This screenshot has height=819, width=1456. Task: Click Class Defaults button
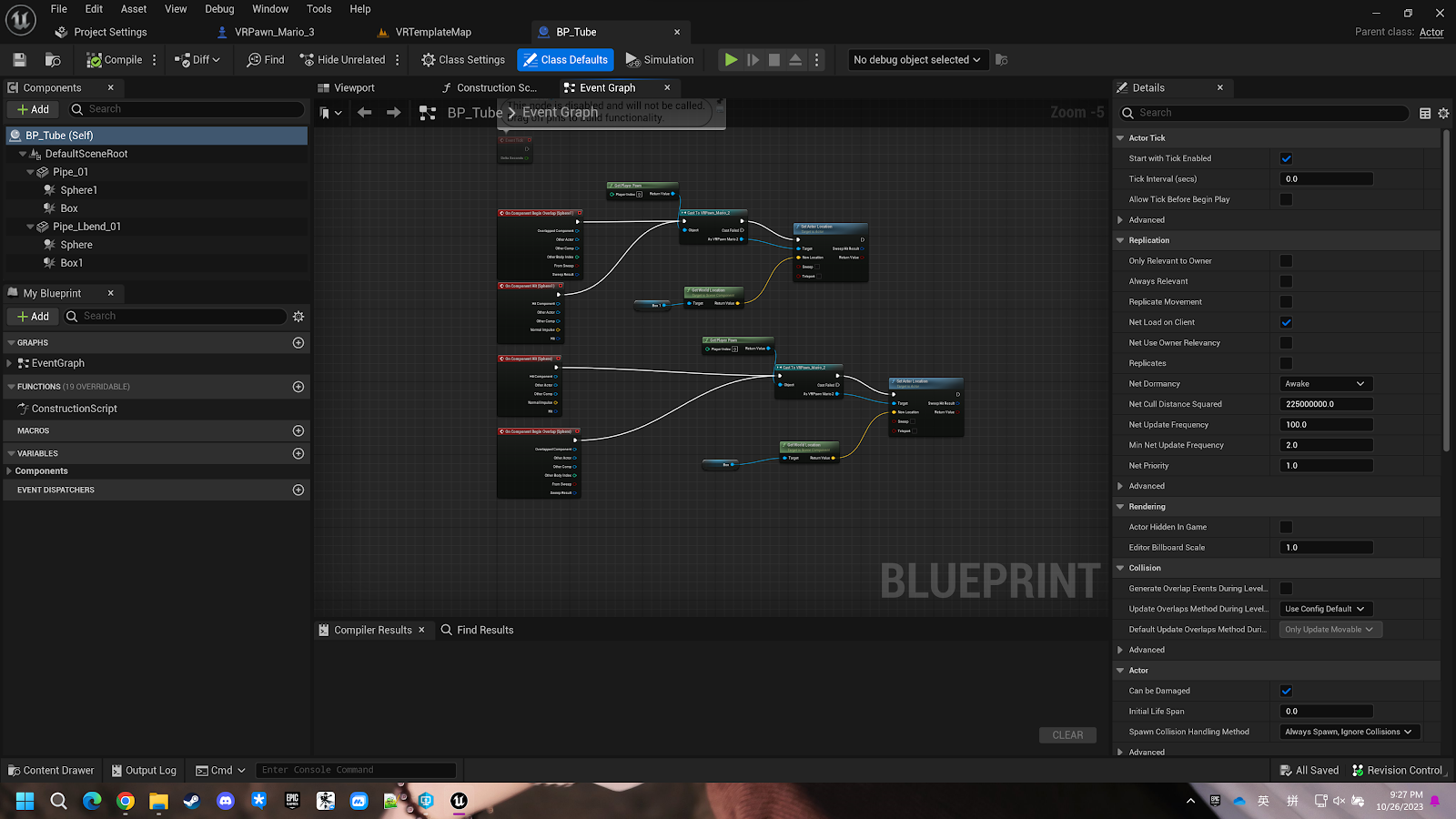pyautogui.click(x=565, y=60)
